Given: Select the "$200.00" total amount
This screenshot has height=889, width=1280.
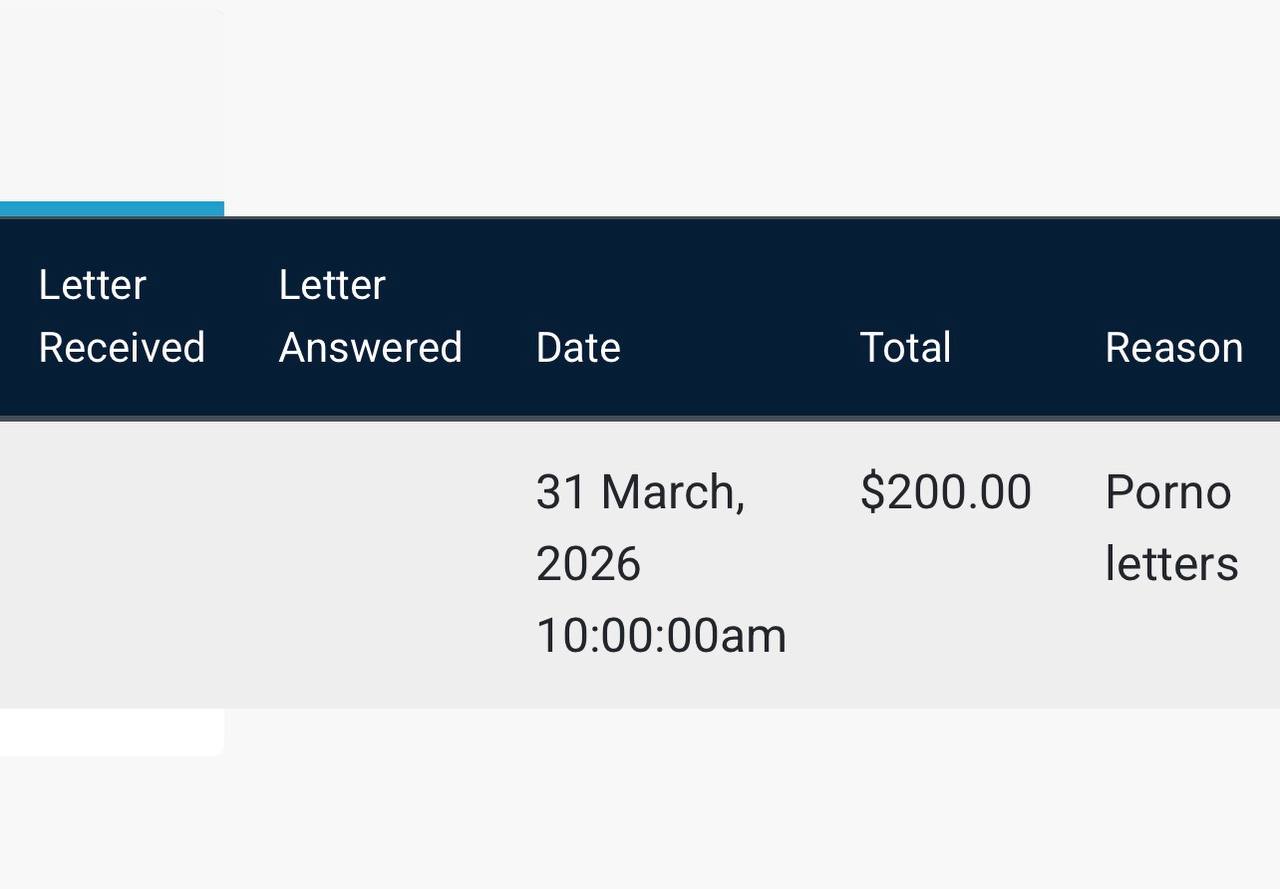Looking at the screenshot, I should (x=945, y=492).
